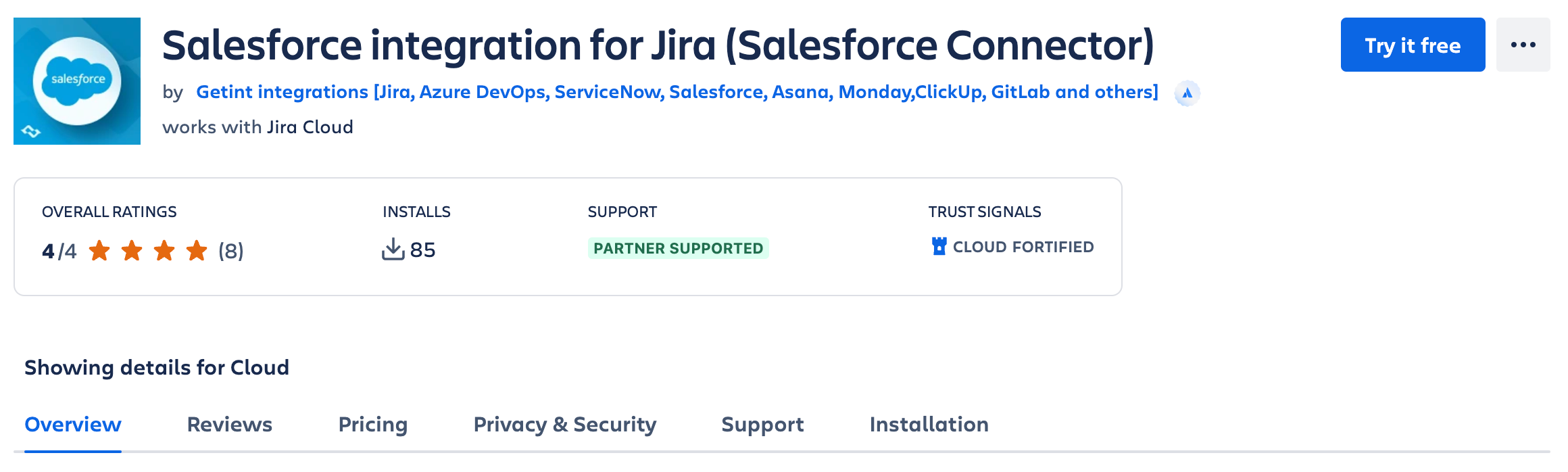Image resolution: width=1568 pixels, height=472 pixels.
Task: Click the Atlassian partner badge icon
Action: (x=1187, y=93)
